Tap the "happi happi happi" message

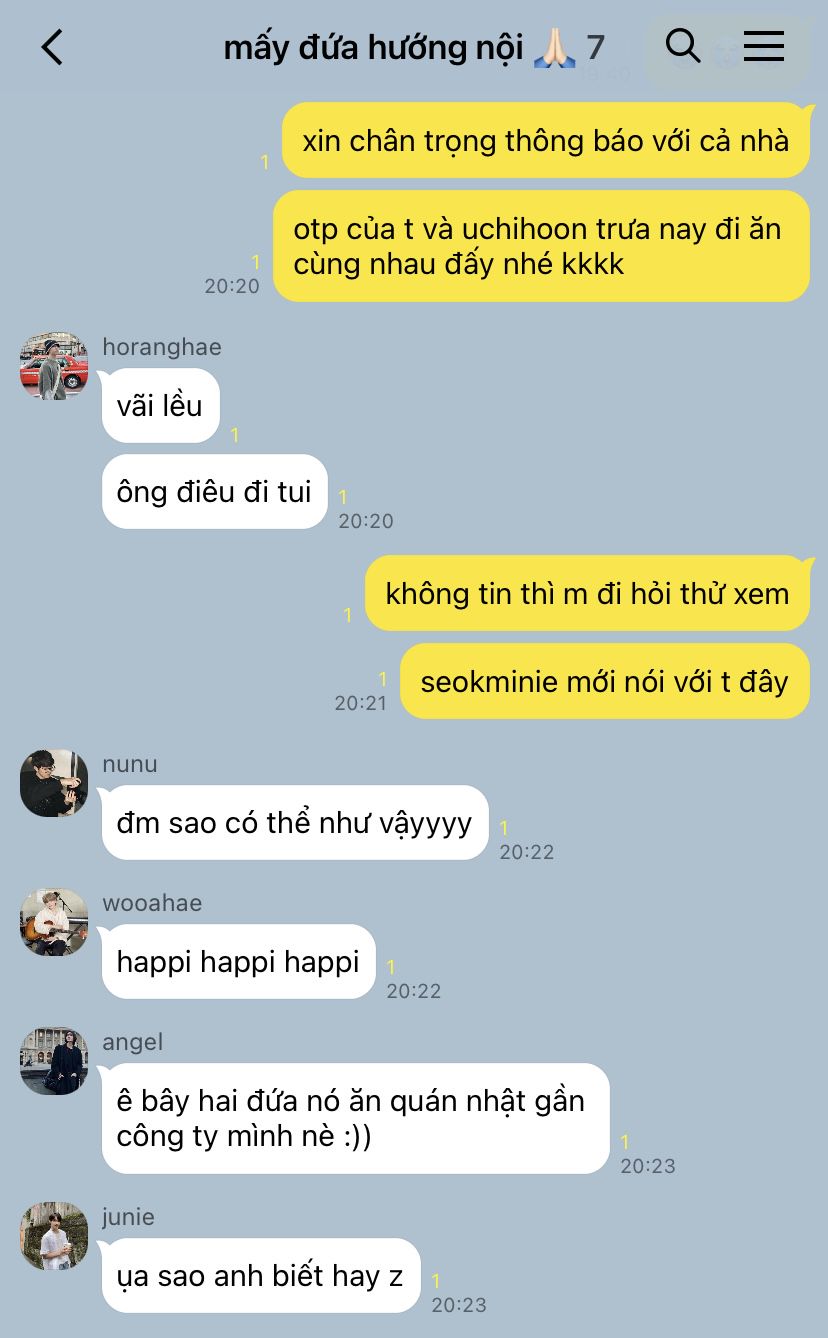point(238,961)
